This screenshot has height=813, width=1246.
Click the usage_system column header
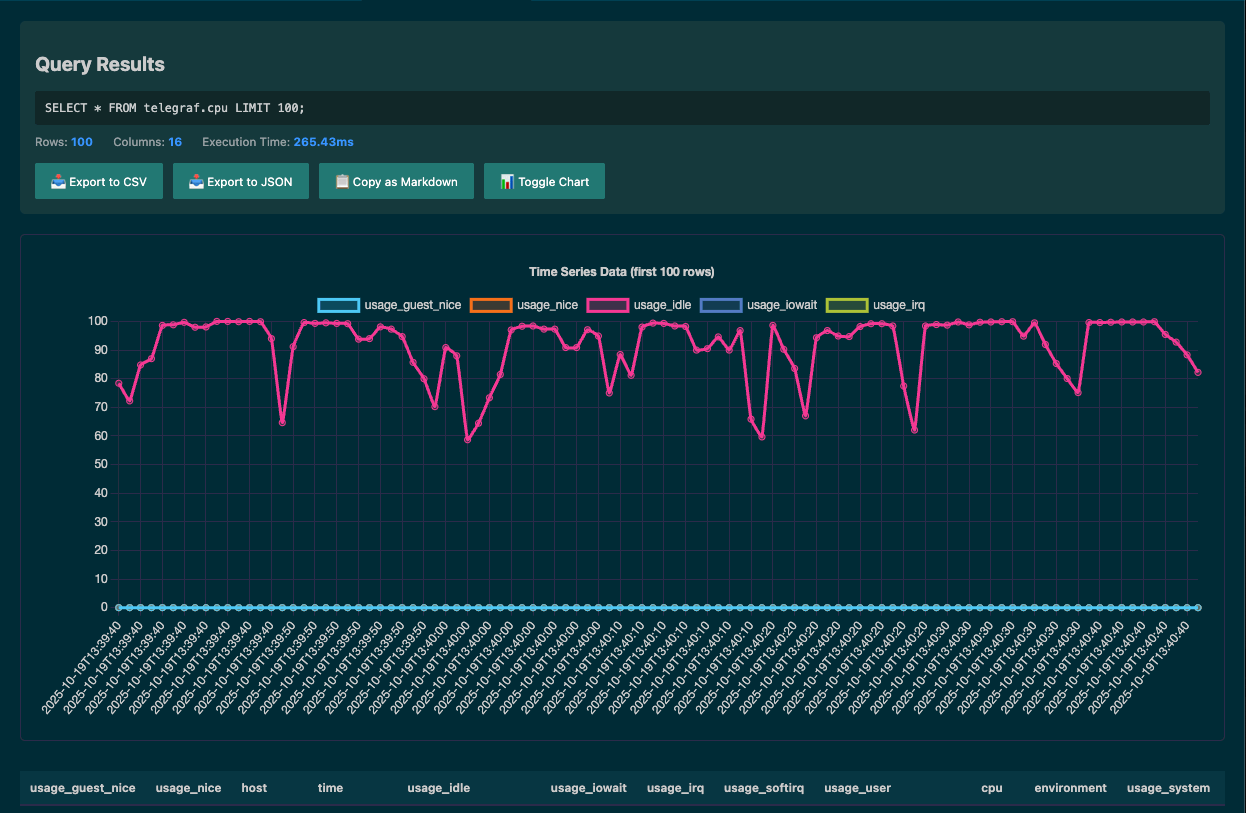(x=1168, y=788)
